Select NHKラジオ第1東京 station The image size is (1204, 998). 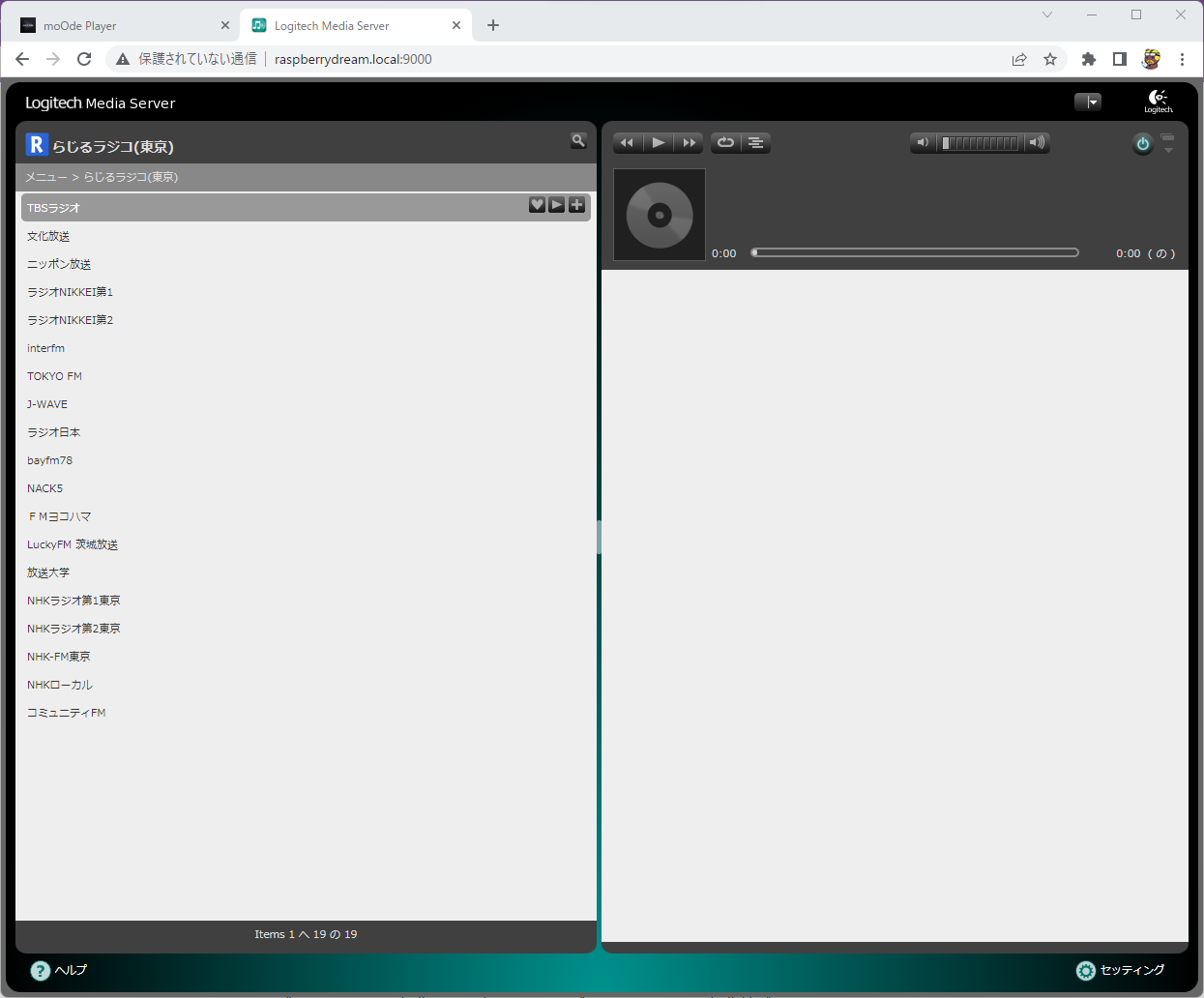(306, 601)
